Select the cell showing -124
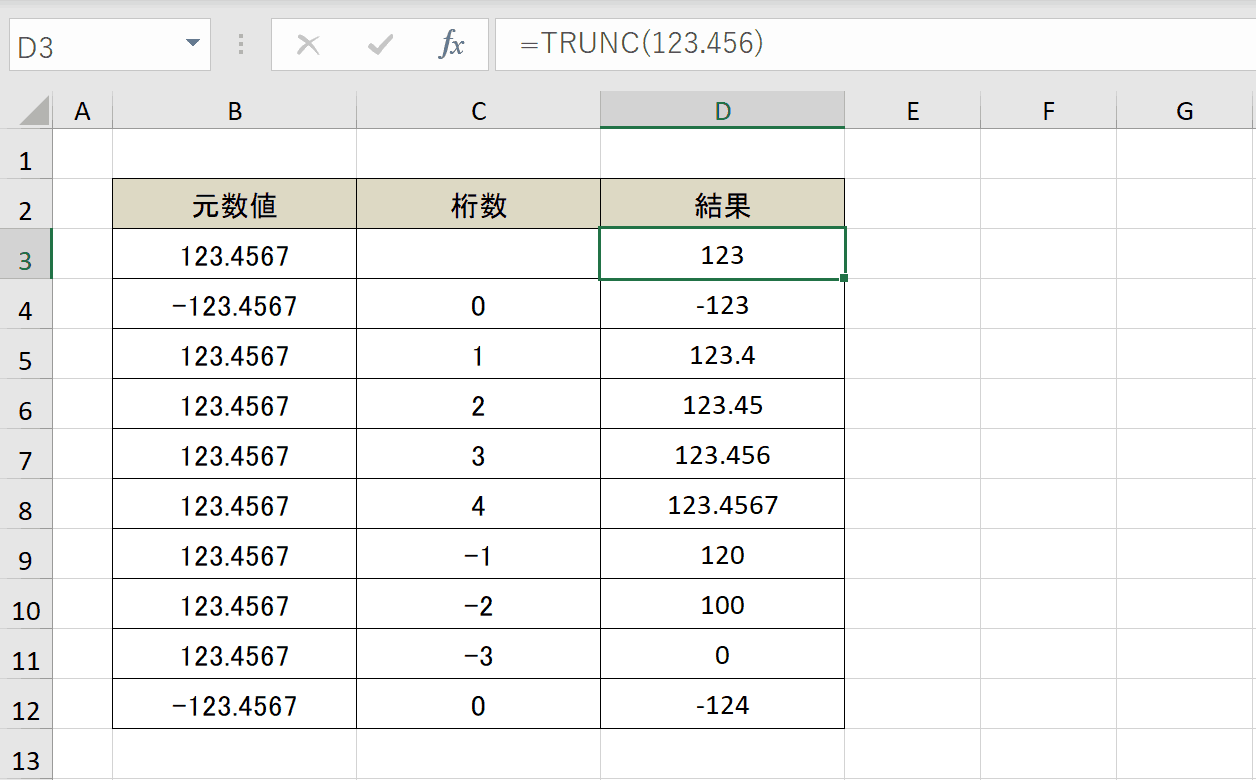 tap(722, 703)
